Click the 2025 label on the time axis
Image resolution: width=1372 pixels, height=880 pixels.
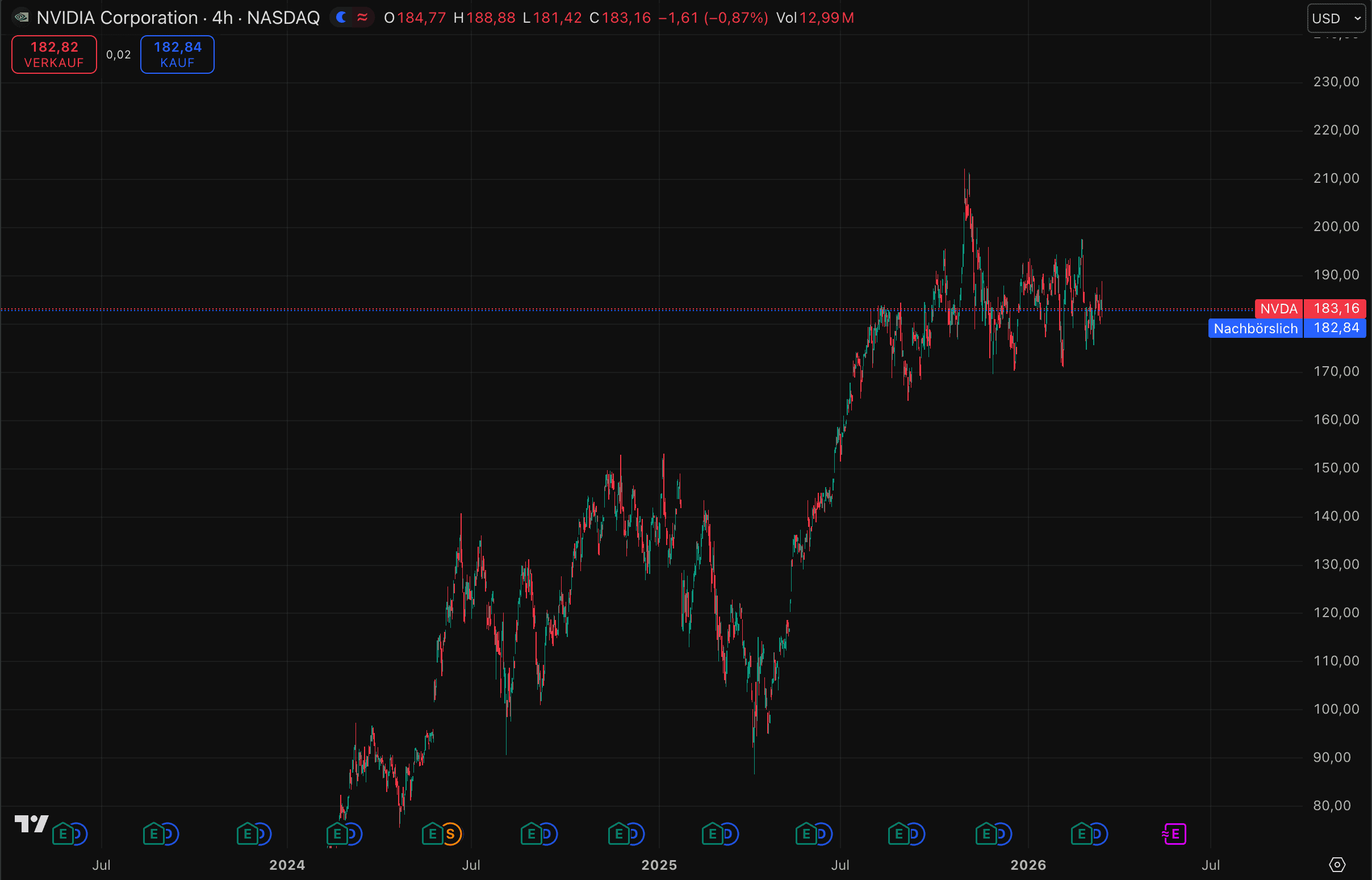659,865
